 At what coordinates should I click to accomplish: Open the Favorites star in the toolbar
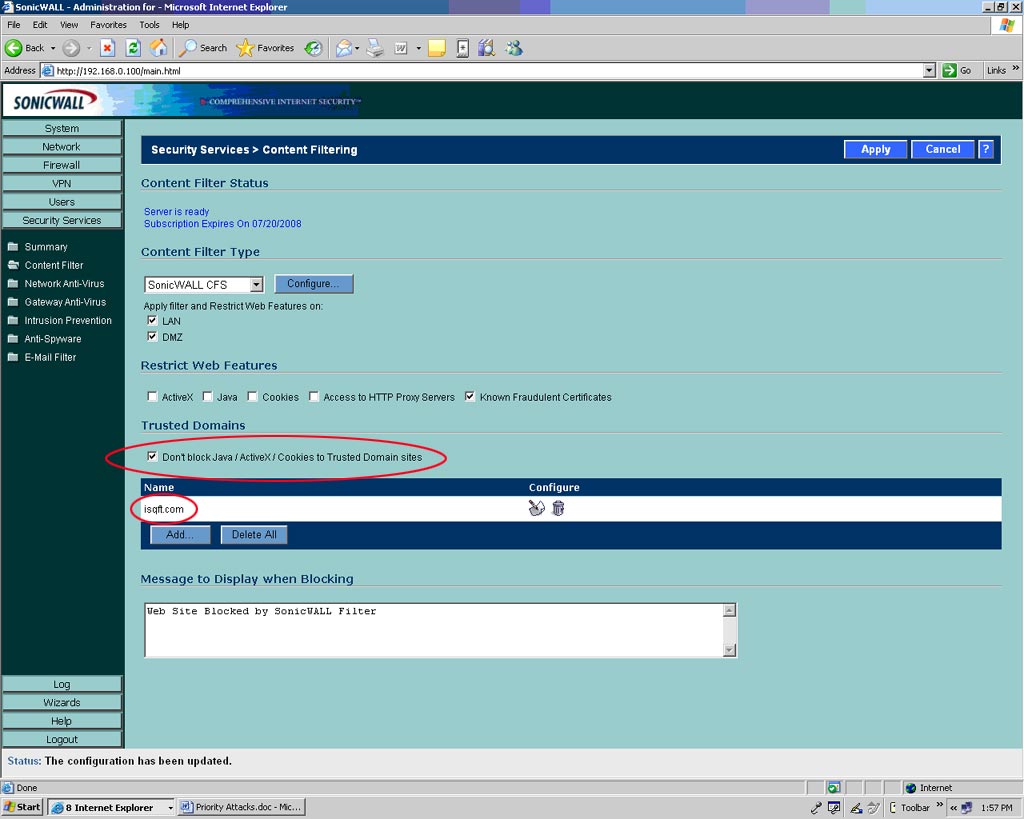(x=264, y=48)
